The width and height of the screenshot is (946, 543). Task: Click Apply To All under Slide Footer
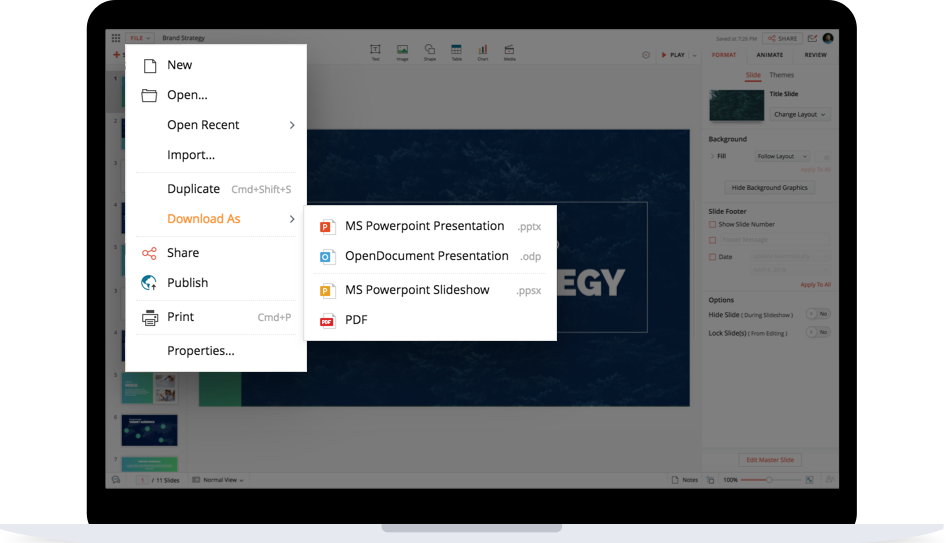pyautogui.click(x=815, y=285)
